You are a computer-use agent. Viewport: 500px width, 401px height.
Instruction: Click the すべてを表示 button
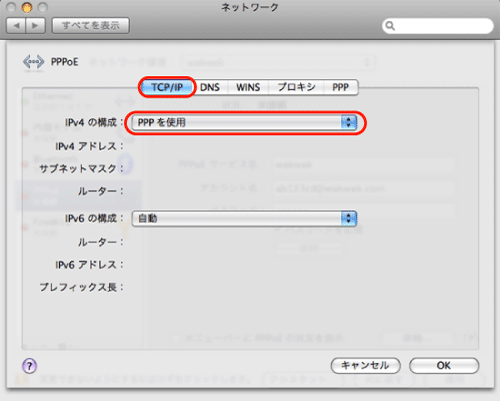(91, 26)
